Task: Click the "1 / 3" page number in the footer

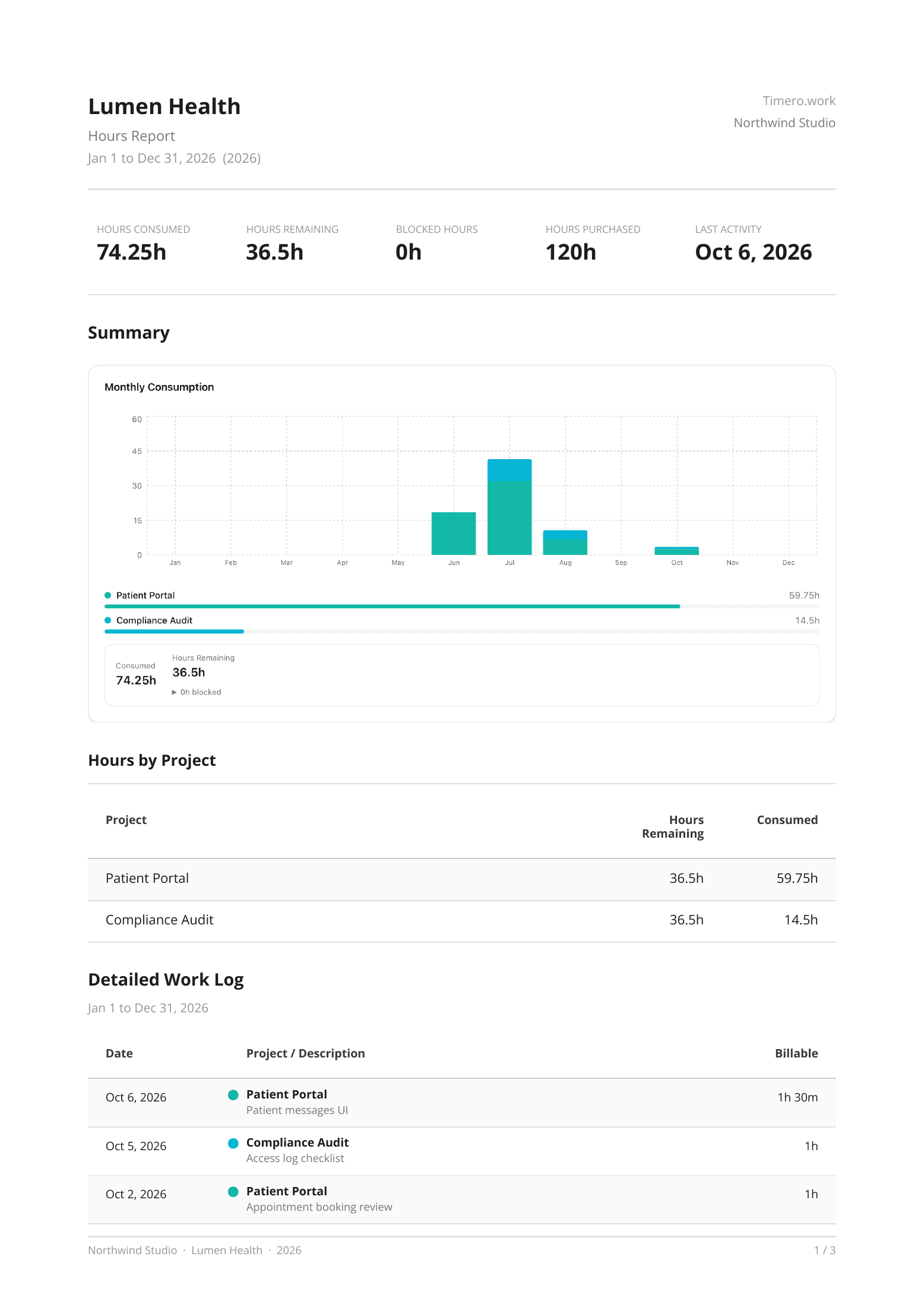Action: coord(825,1251)
